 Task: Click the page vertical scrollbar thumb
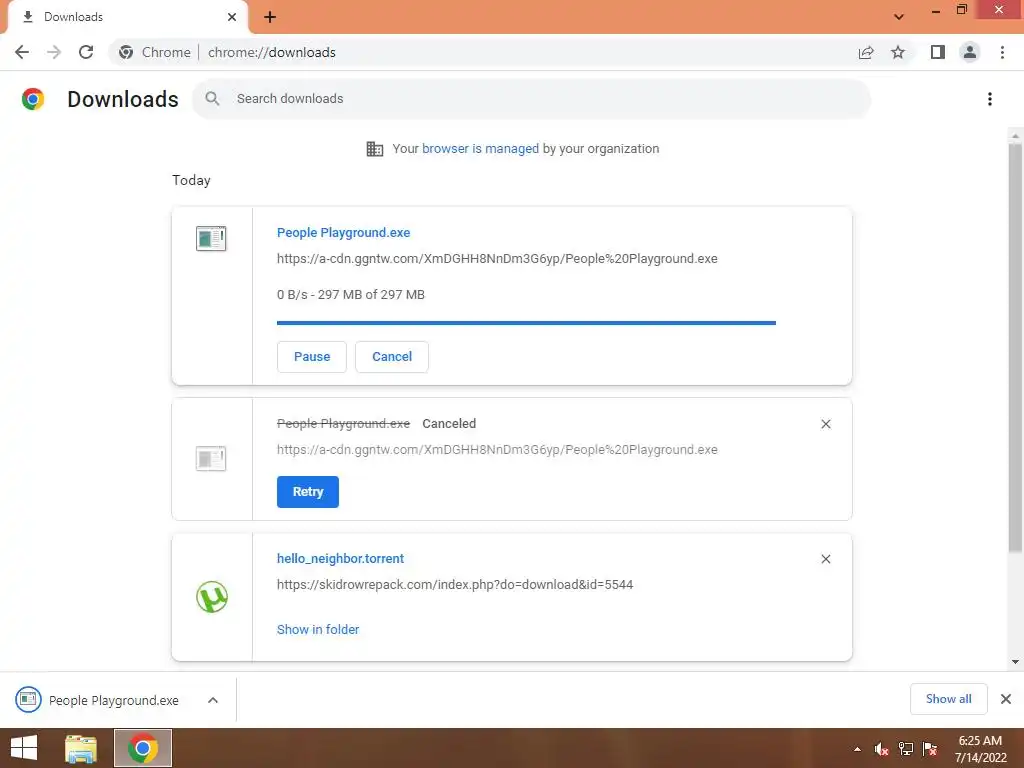1015,348
